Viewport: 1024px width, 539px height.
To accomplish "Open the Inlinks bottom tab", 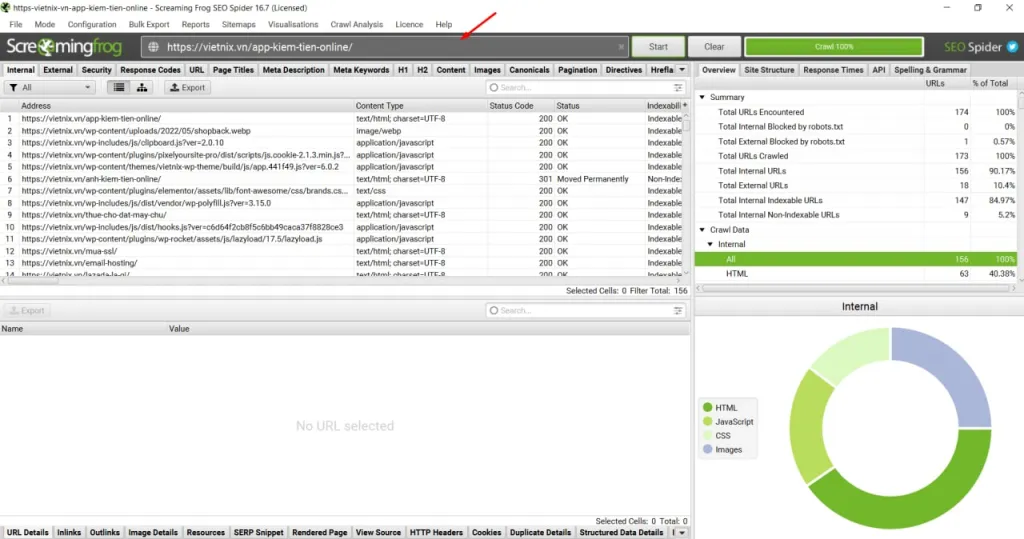I will pyautogui.click(x=69, y=532).
